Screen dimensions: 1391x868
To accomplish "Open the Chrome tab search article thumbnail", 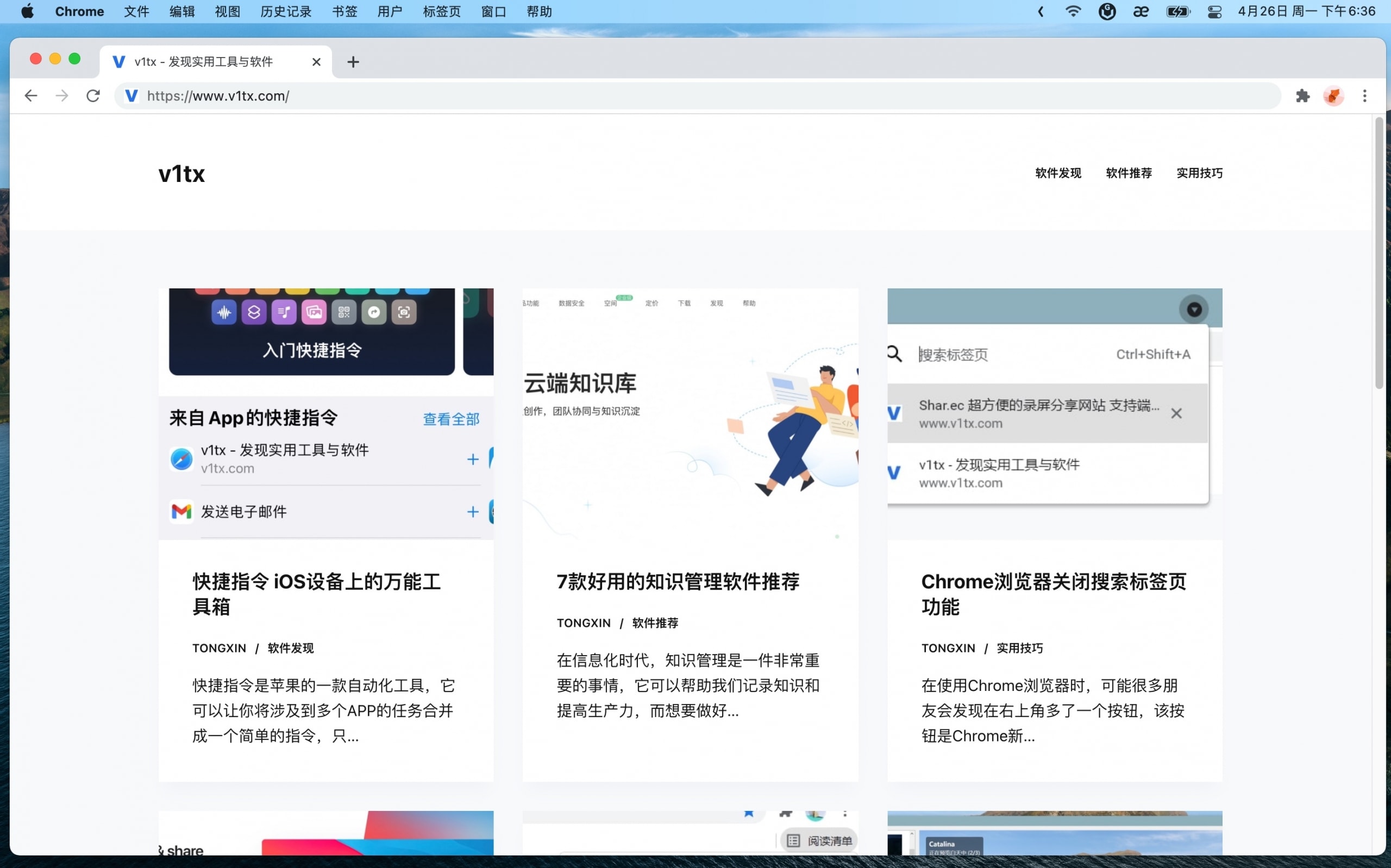I will coord(1055,414).
